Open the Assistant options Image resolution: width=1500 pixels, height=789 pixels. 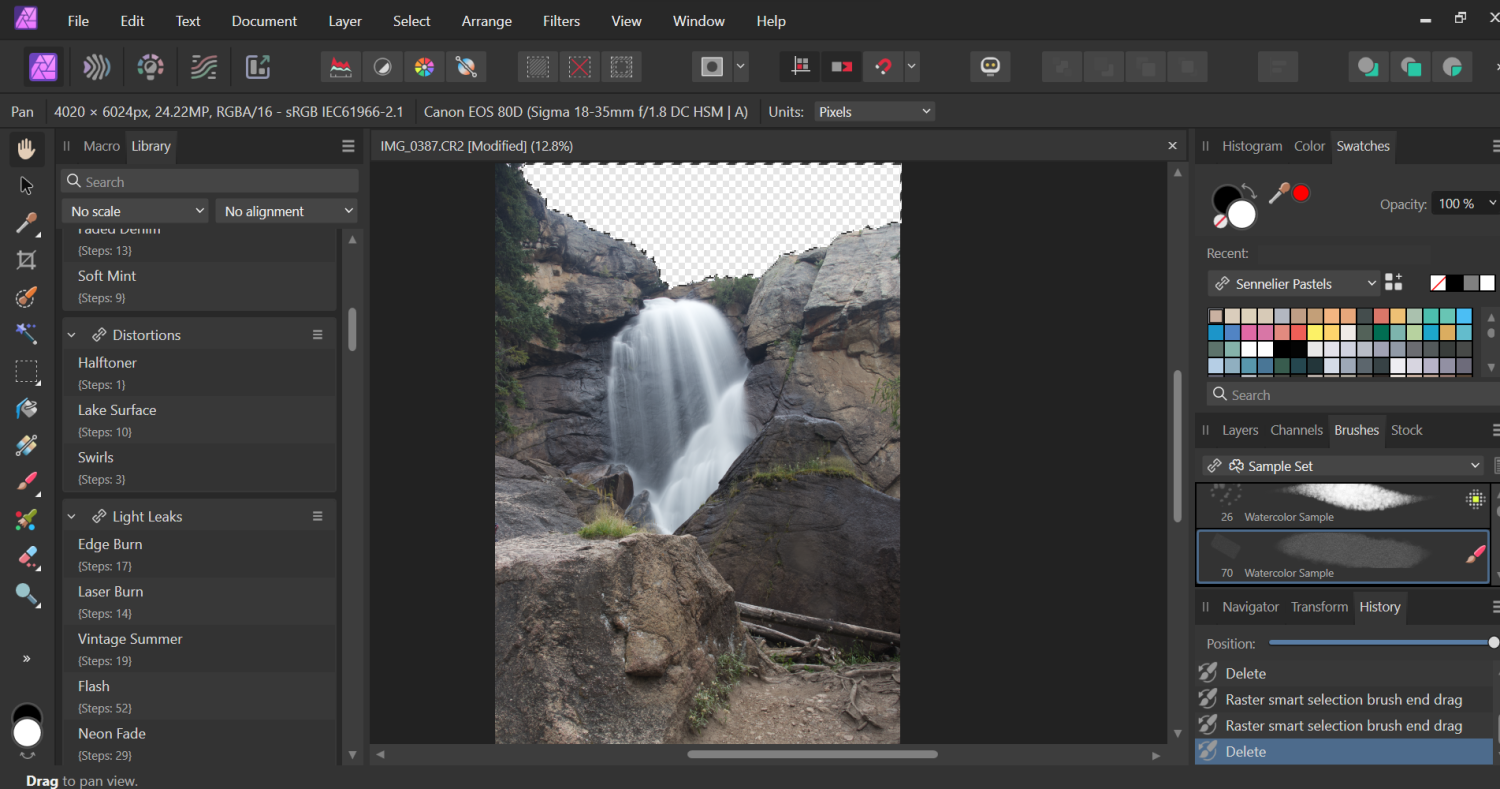990,66
